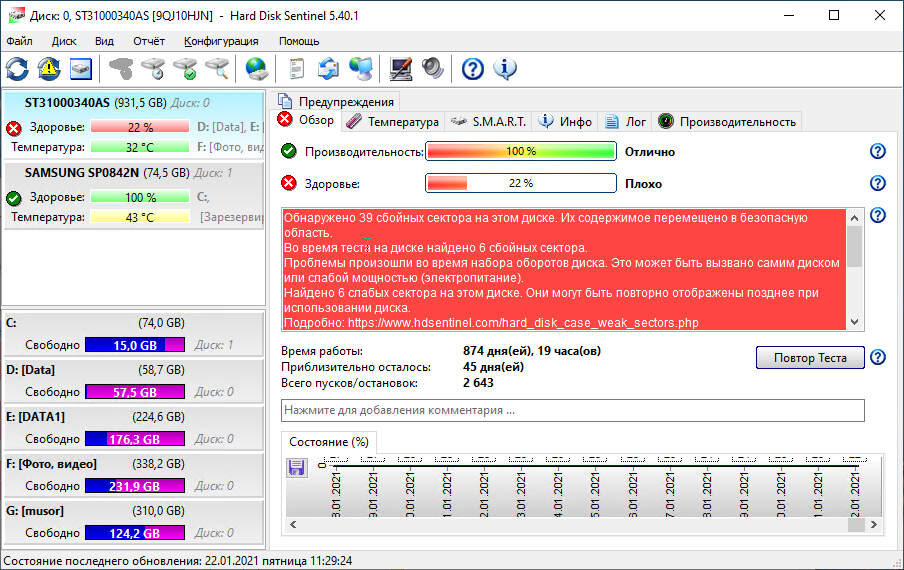Click green check health icon of SAMSUNG disk

coord(14,198)
